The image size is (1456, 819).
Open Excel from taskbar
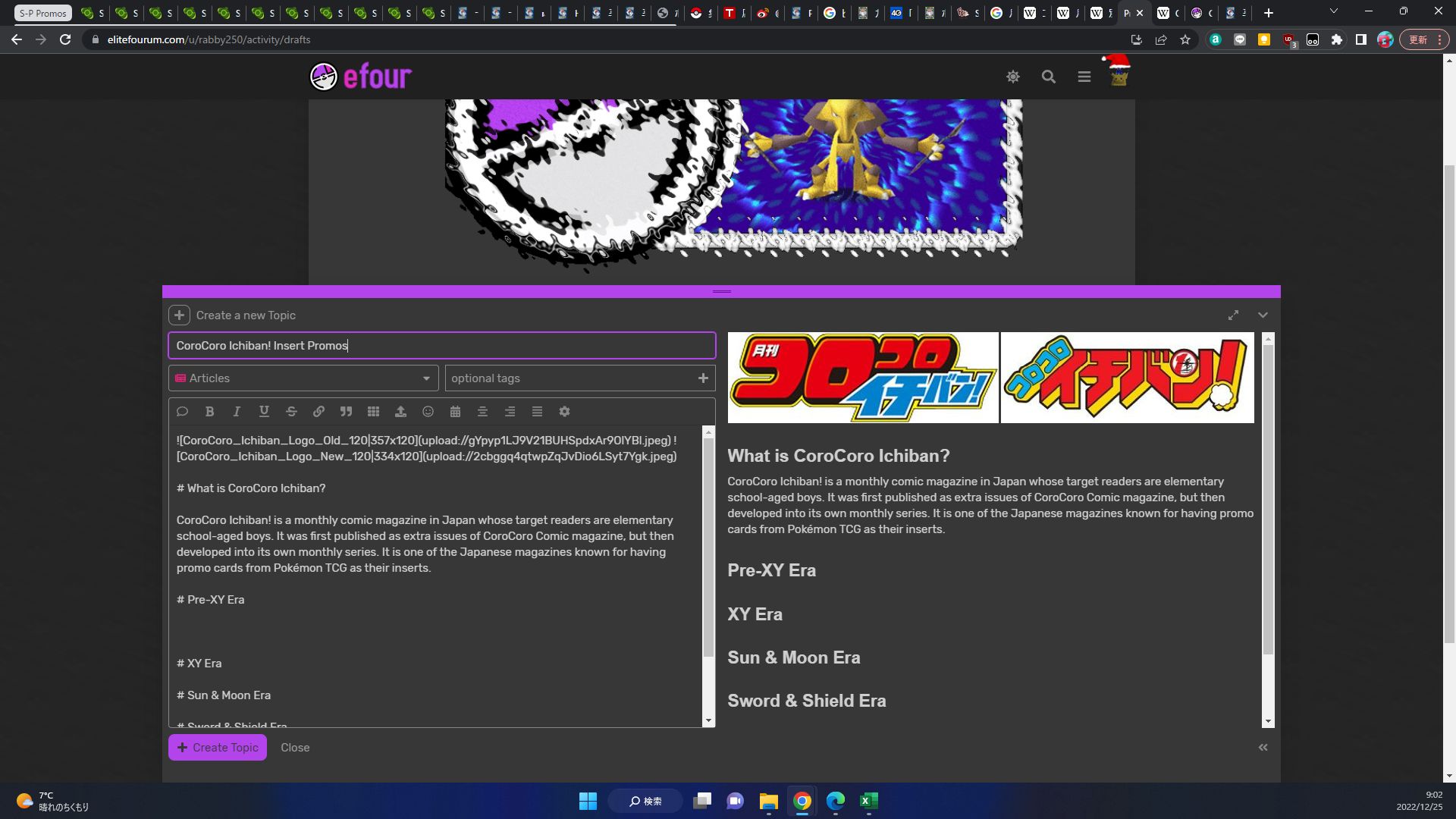869,801
